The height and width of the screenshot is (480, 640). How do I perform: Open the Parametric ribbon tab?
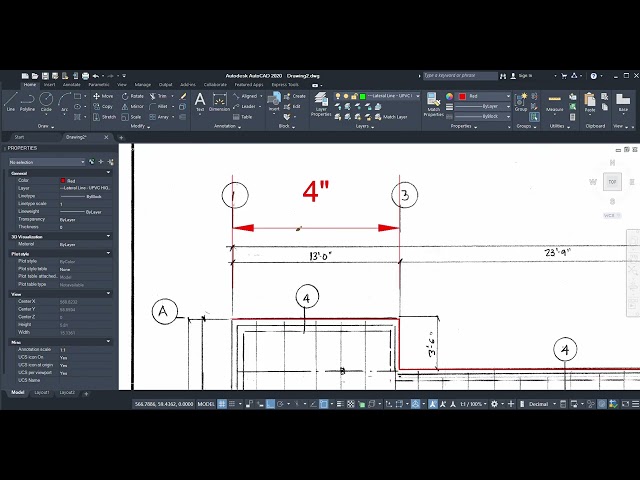[99, 85]
